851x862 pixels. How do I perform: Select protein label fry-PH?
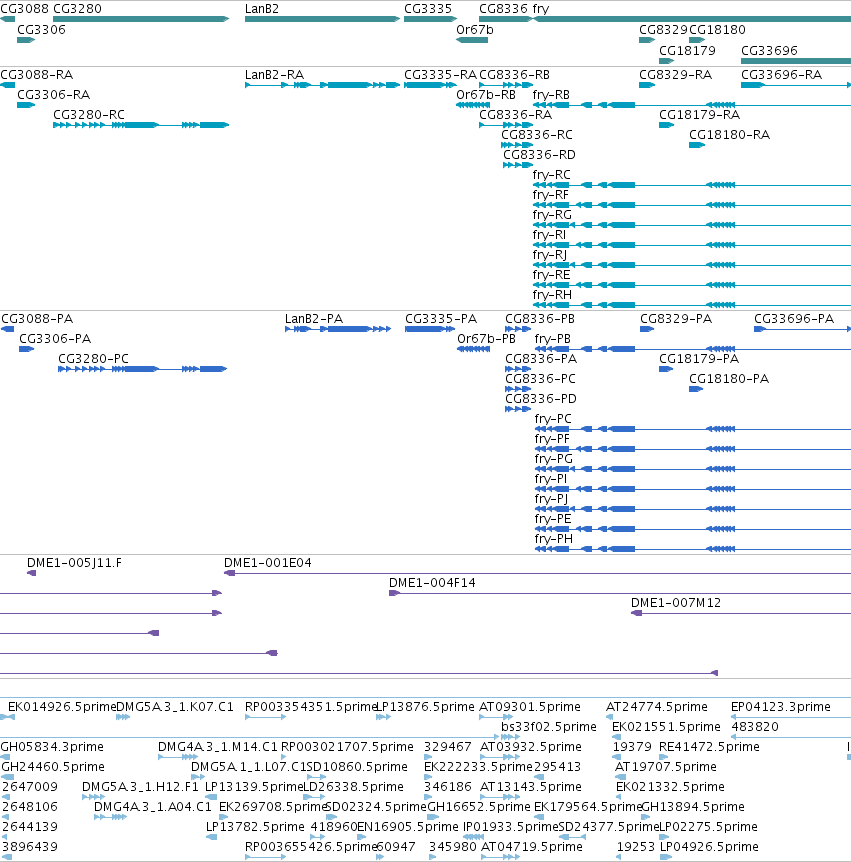pyautogui.click(x=554, y=539)
